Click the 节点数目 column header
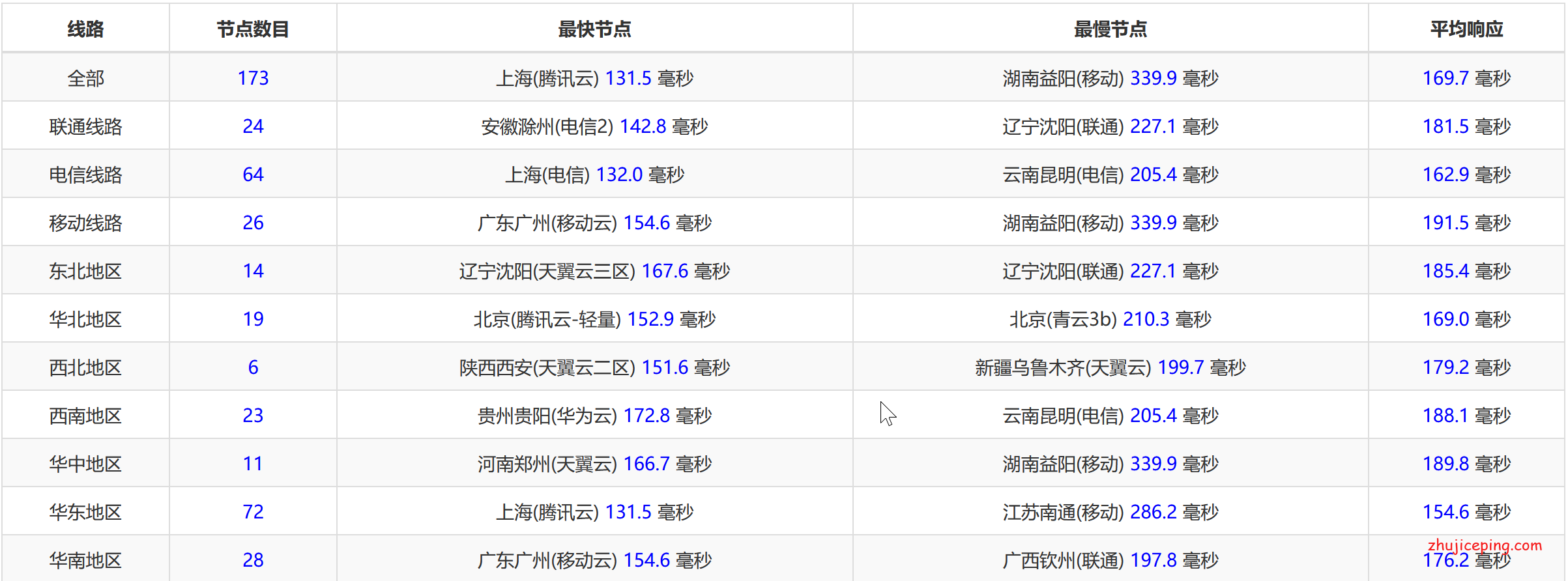 point(253,29)
